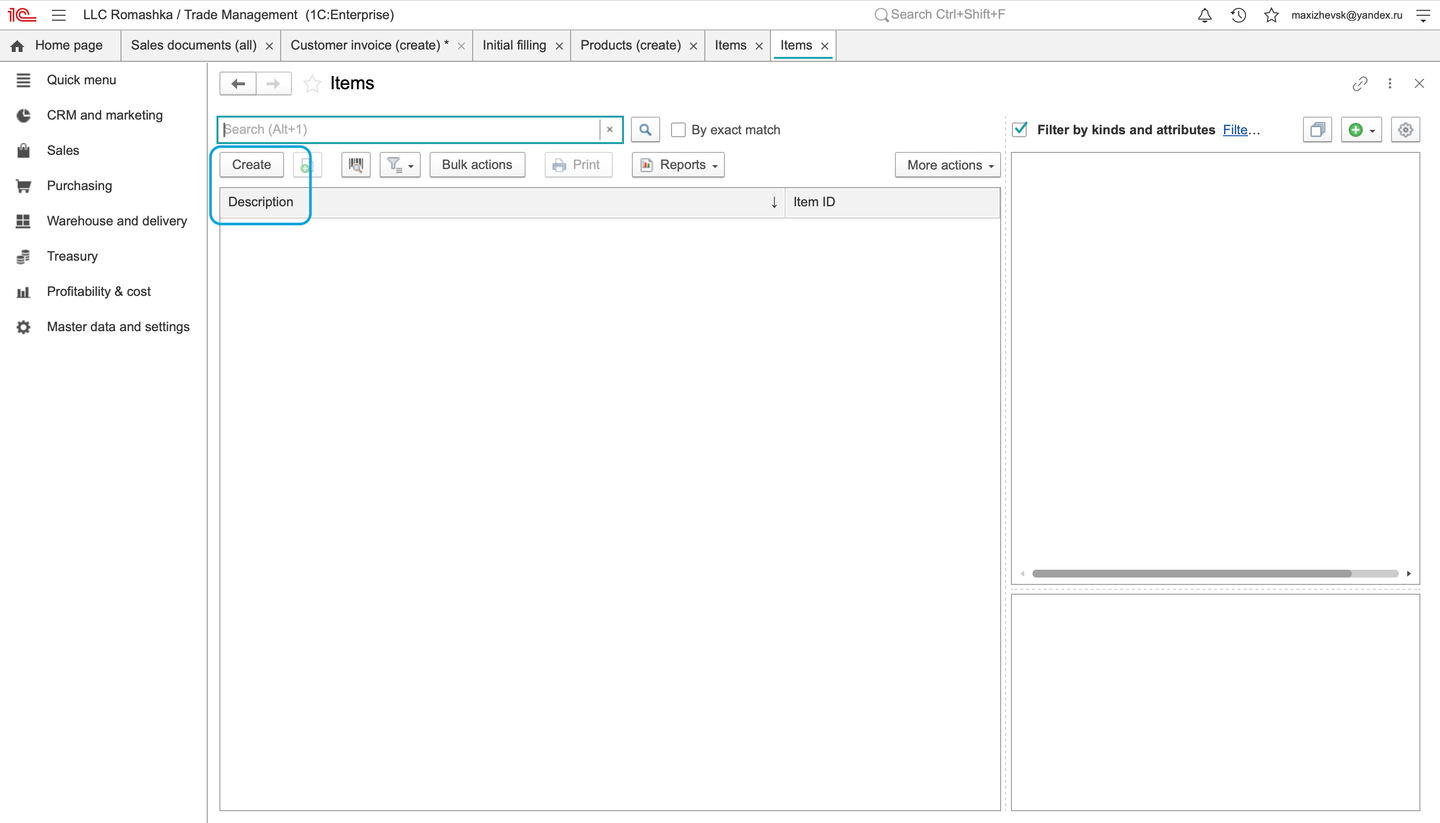Enable By exact match checkbox
Image resolution: width=1440 pixels, height=823 pixels.
(x=678, y=130)
